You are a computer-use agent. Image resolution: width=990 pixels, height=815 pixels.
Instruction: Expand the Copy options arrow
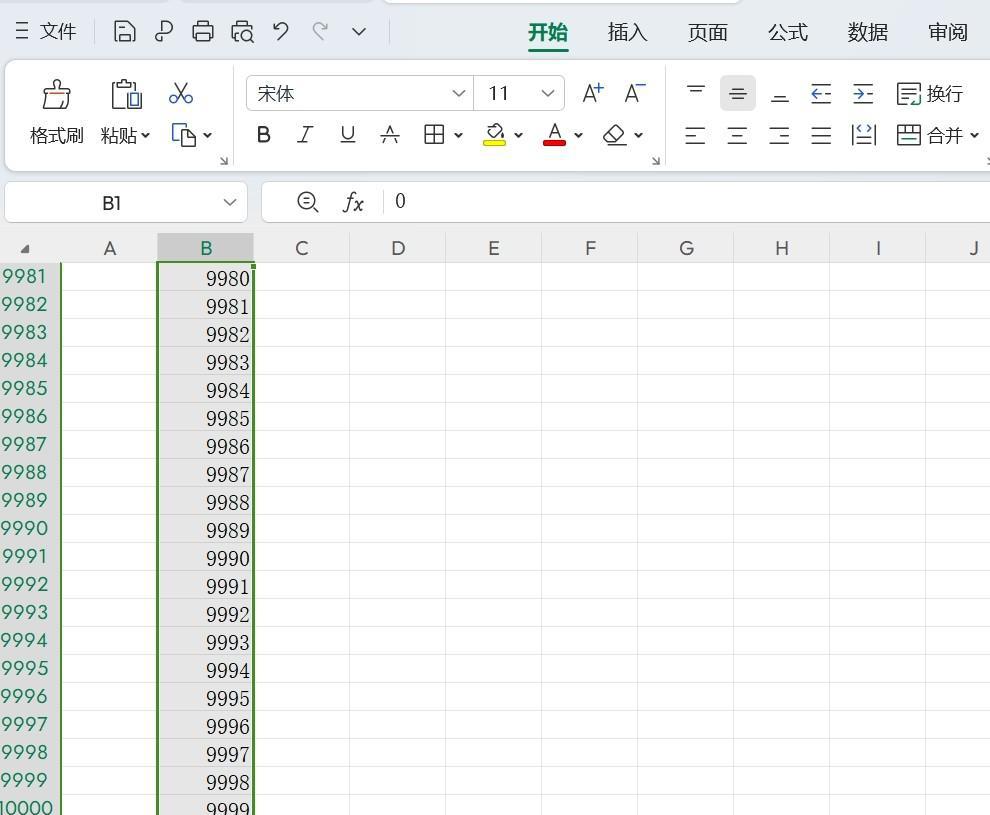coord(208,135)
